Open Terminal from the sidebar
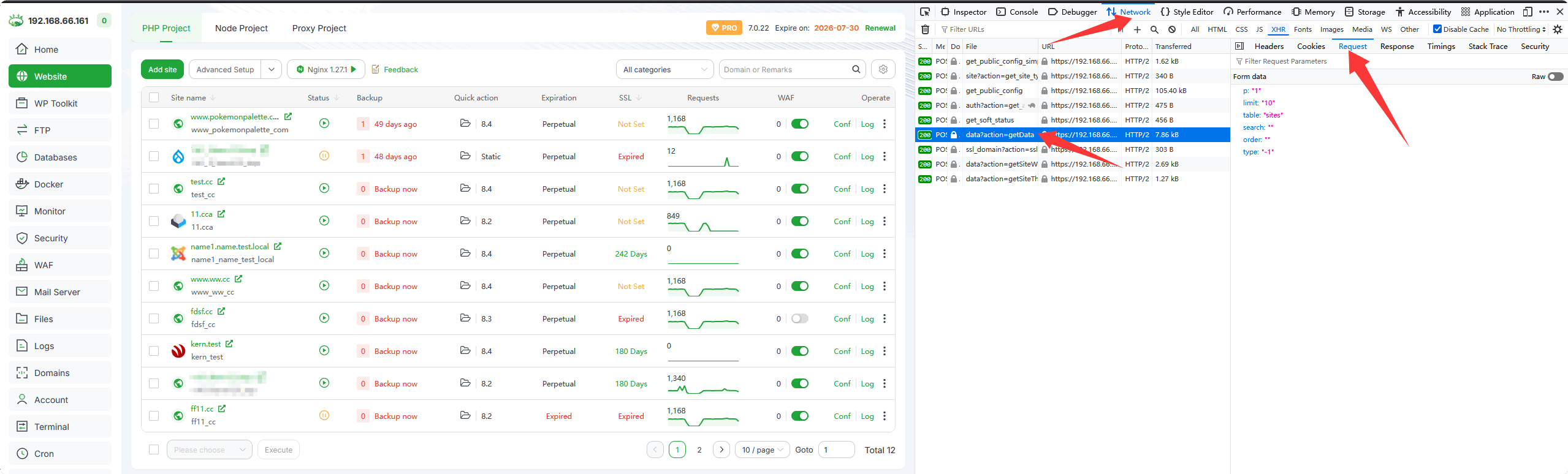 point(51,427)
